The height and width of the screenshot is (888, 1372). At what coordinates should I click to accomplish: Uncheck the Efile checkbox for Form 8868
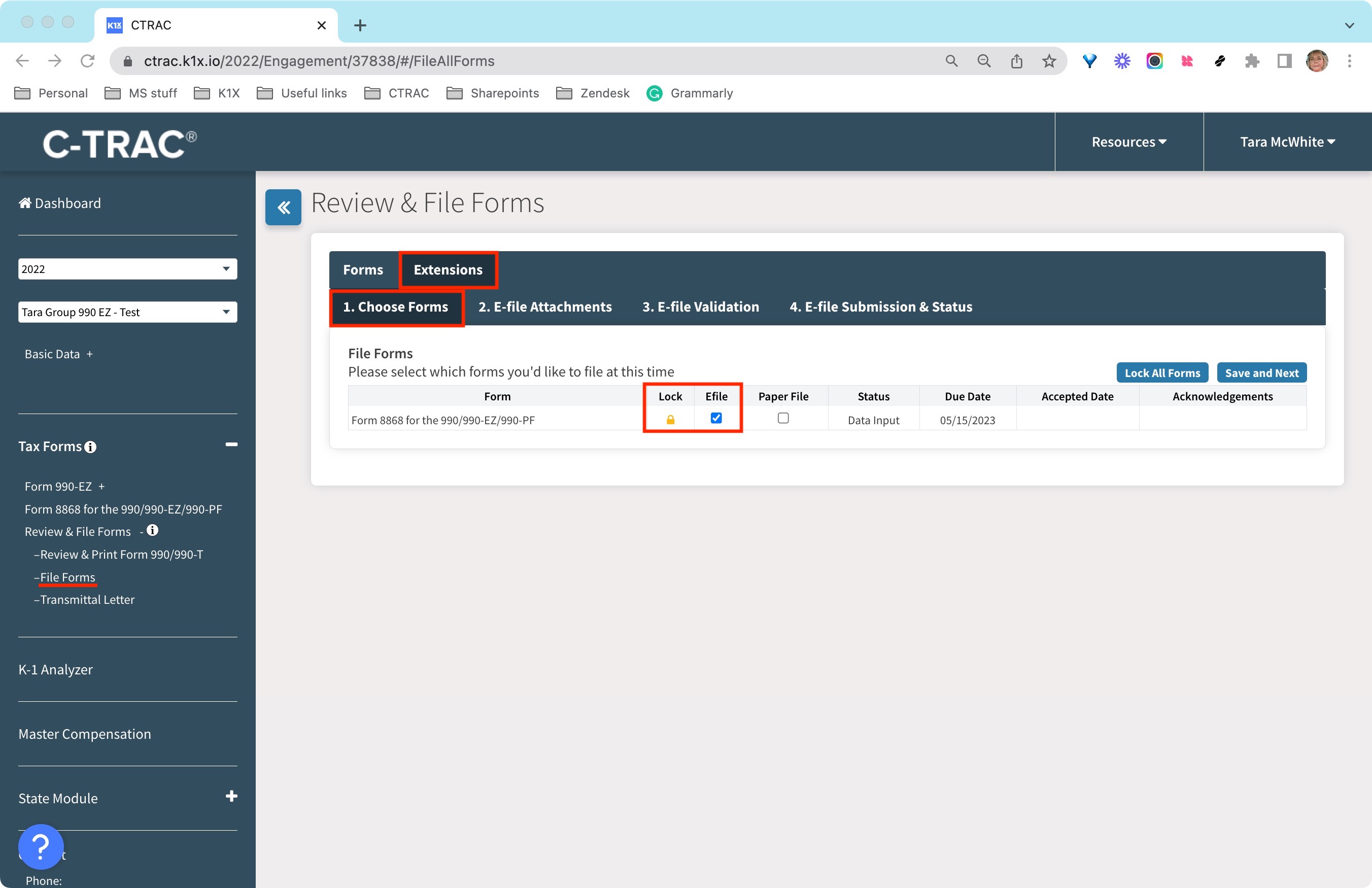(716, 418)
